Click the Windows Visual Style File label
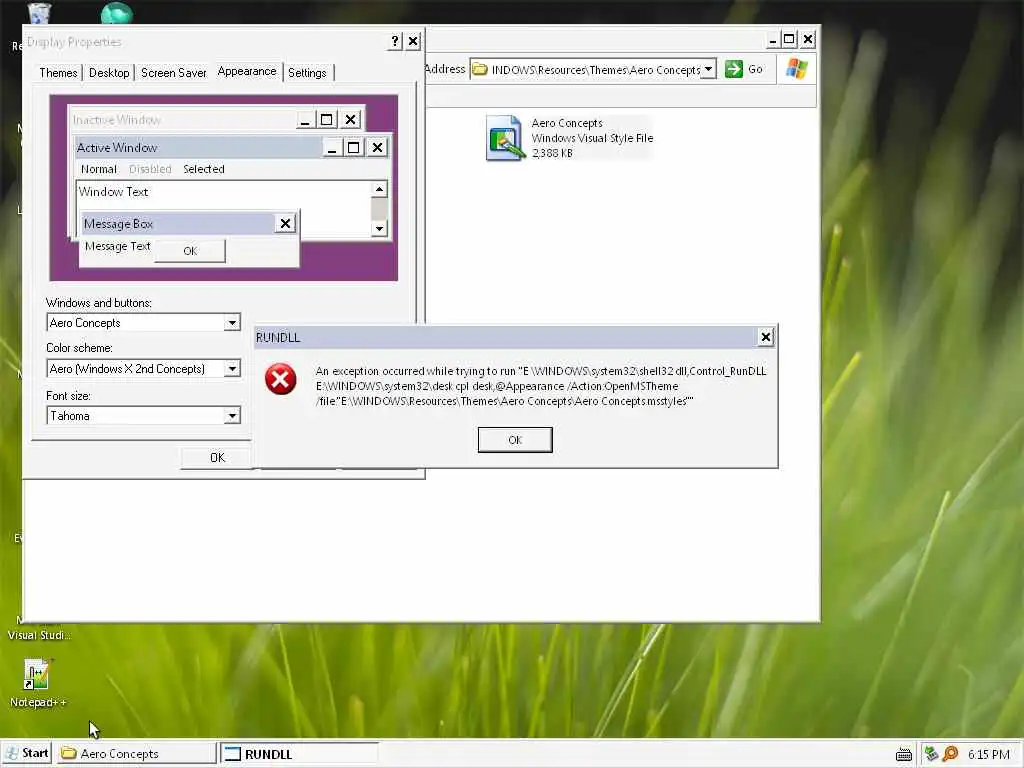Image resolution: width=1024 pixels, height=768 pixels. (592, 138)
